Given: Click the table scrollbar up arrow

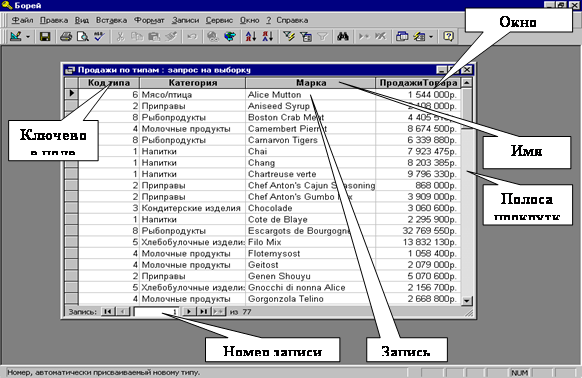Looking at the screenshot, I should (467, 82).
